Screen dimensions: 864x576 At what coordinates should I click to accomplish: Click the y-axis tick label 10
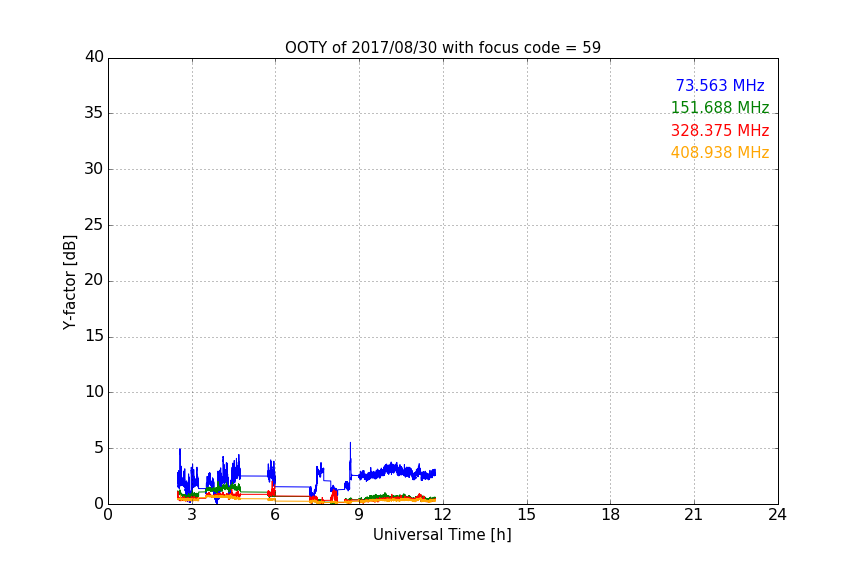click(x=94, y=392)
